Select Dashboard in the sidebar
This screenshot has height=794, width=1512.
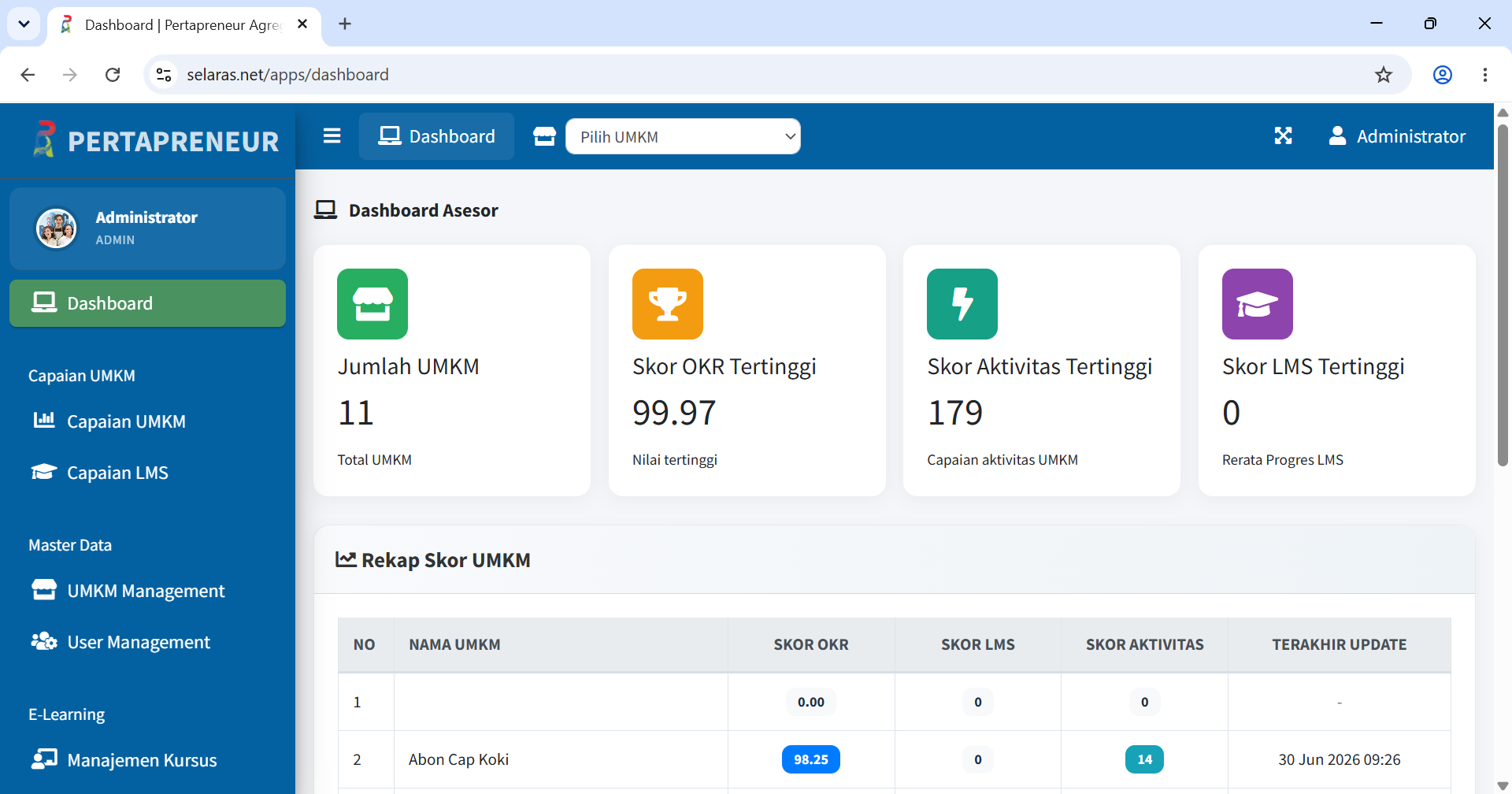pos(147,303)
